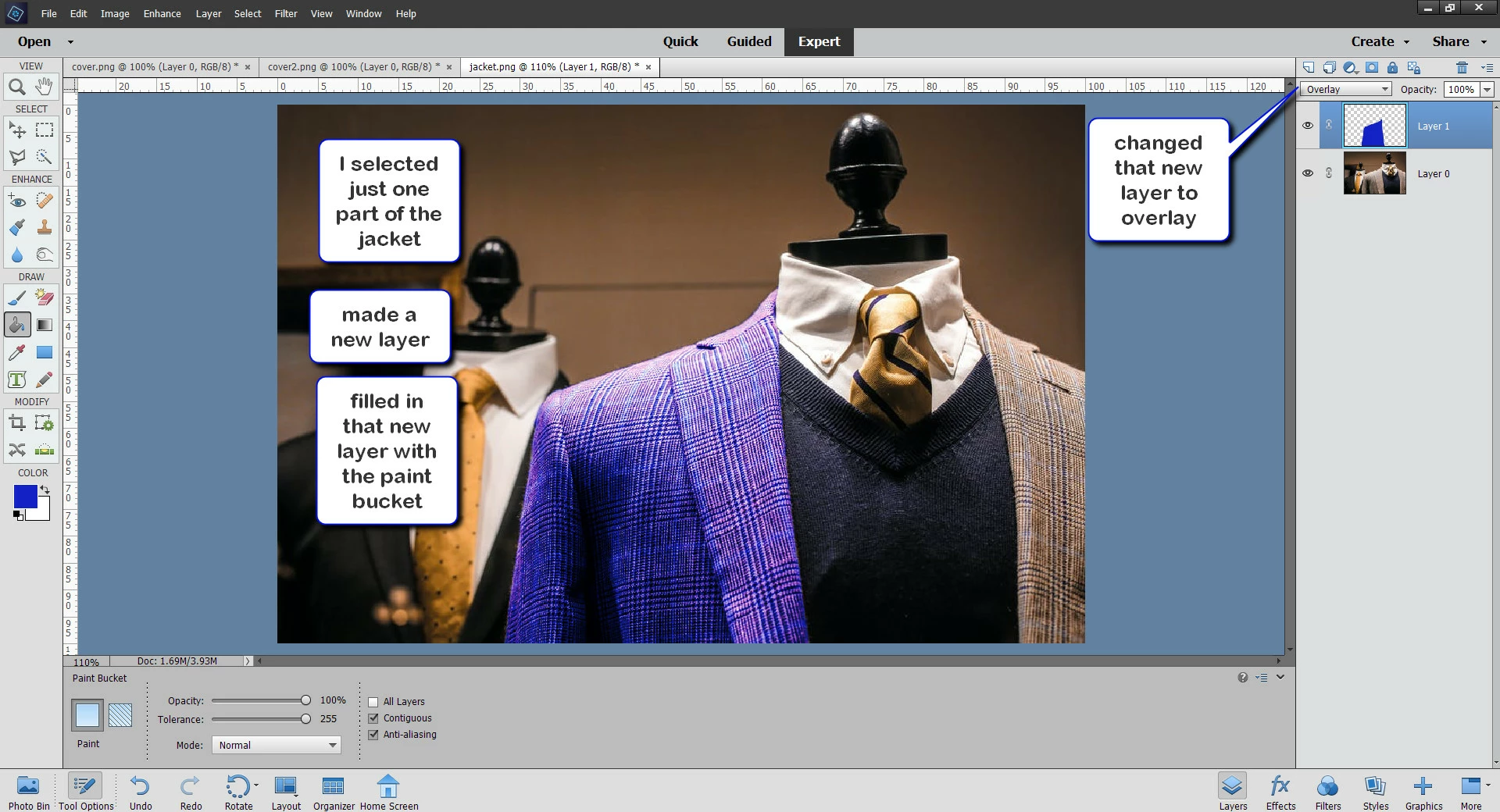Open the Overlay blend mode dropdown
This screenshot has width=1500, height=812.
(1346, 89)
